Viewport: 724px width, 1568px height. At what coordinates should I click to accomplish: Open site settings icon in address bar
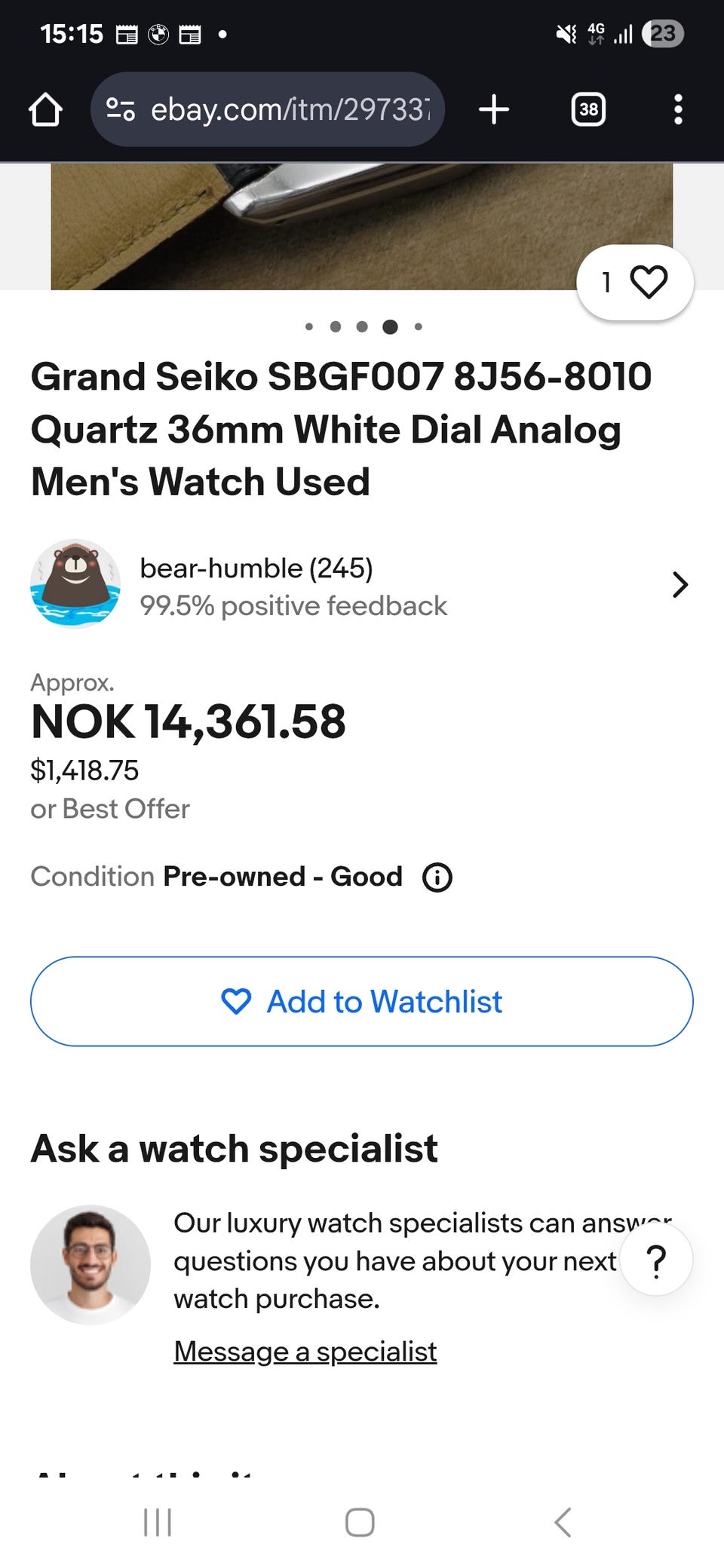pos(121,109)
